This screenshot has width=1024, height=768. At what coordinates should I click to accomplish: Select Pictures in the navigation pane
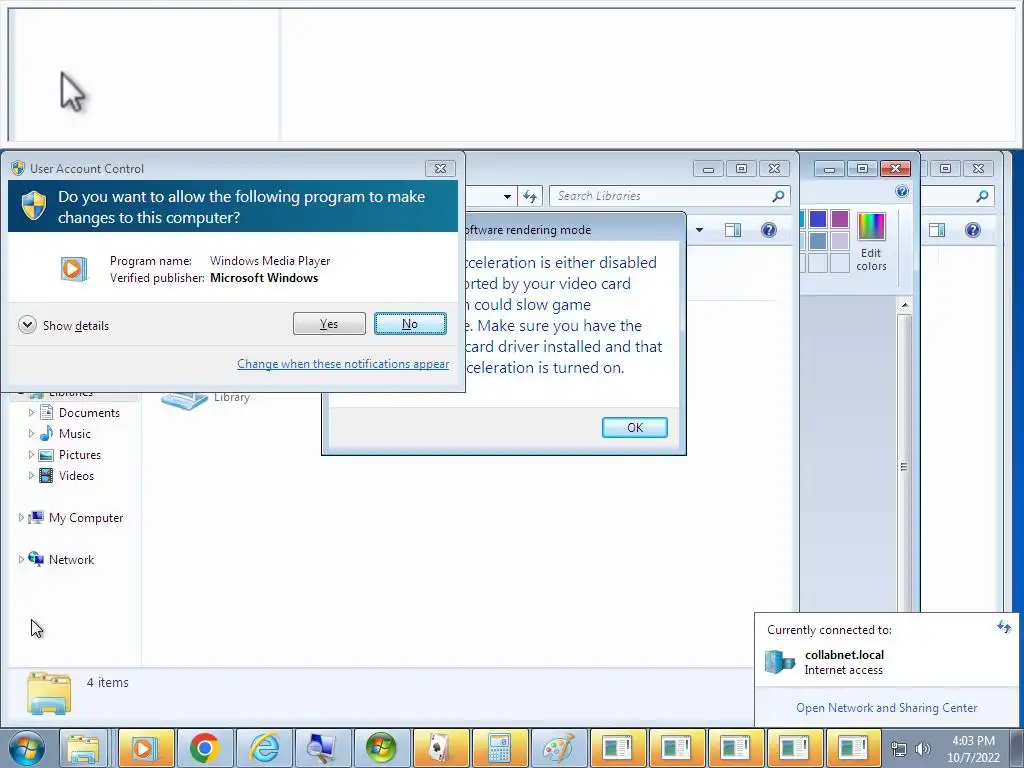click(x=80, y=455)
